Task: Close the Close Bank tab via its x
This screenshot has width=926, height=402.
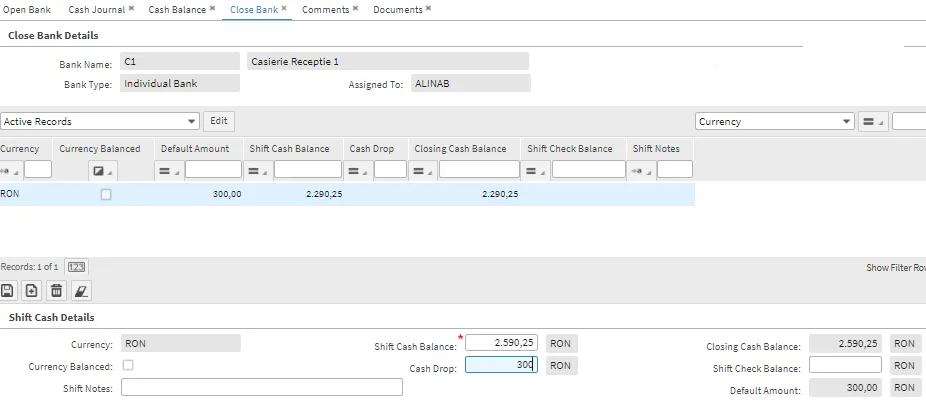Action: click(x=284, y=8)
